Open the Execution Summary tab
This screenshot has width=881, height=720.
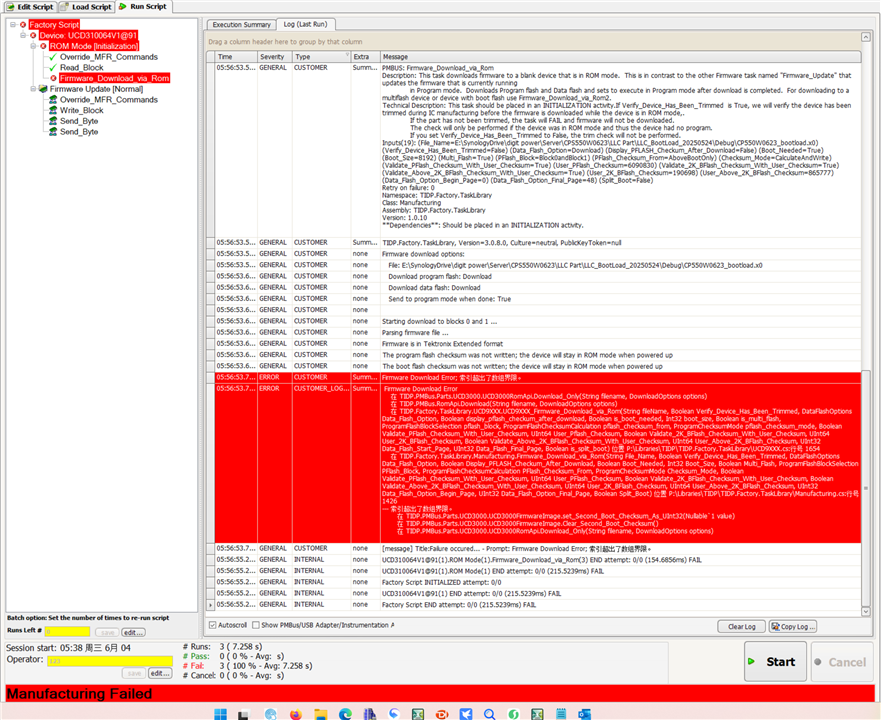click(242, 25)
